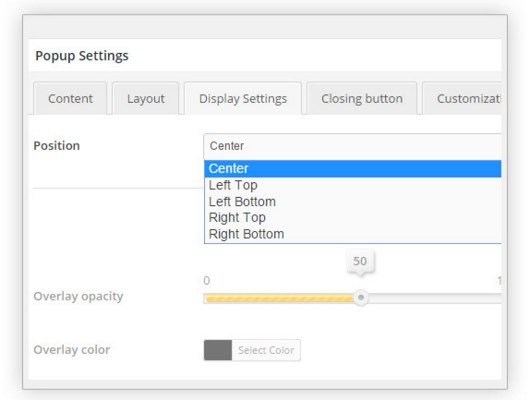Click the Overlay opacity slider handle
The width and height of the screenshot is (531, 400).
click(361, 298)
